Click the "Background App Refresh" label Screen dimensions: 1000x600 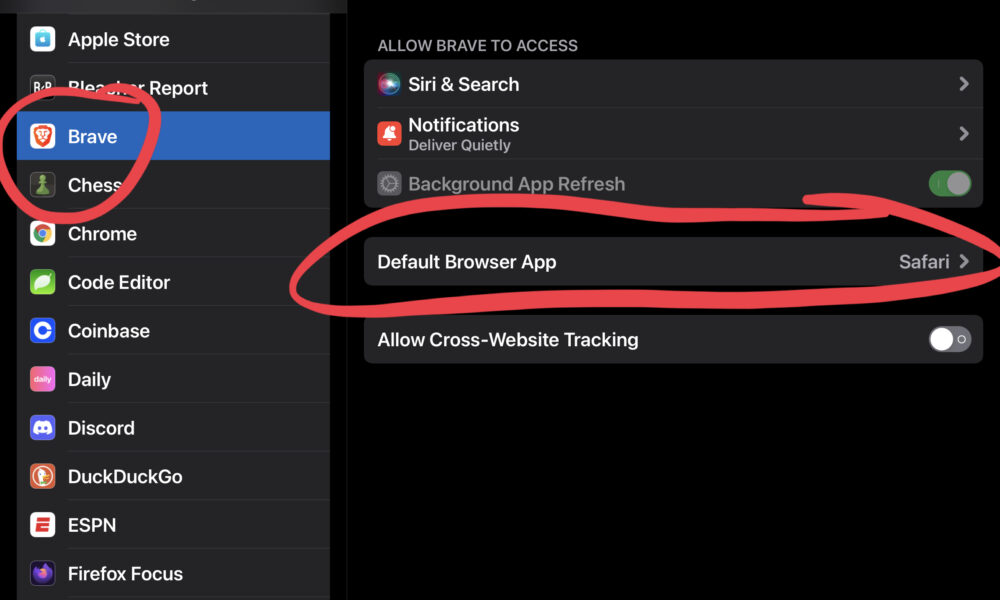(517, 184)
